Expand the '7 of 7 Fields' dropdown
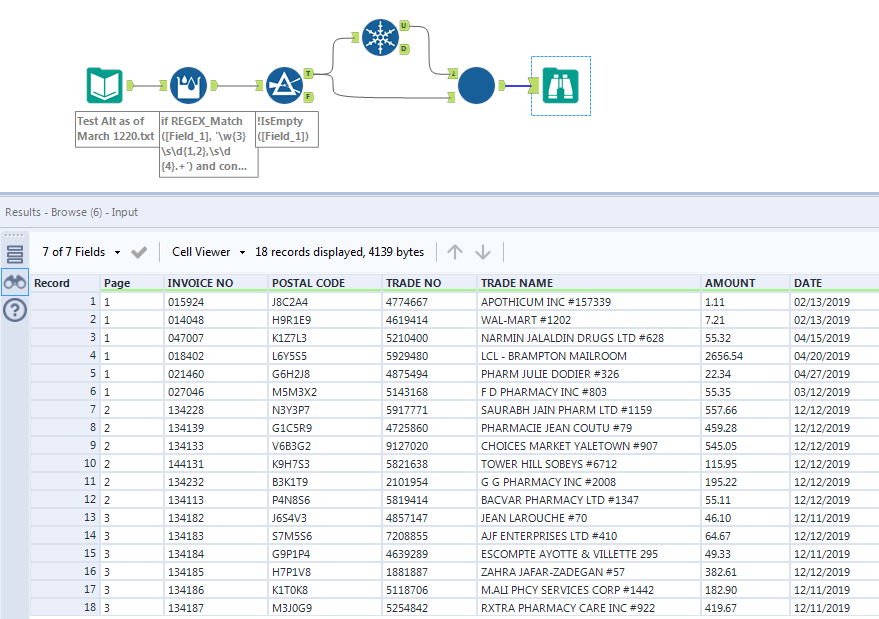The width and height of the screenshot is (879, 619). click(x=82, y=252)
